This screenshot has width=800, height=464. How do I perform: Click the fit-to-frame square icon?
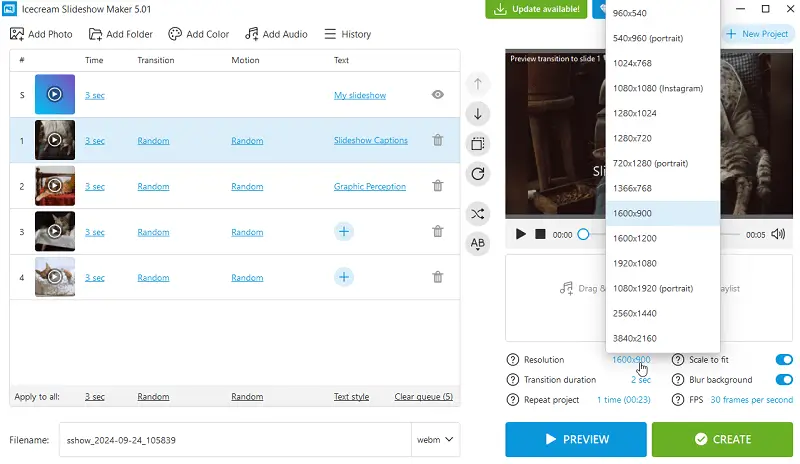[x=478, y=144]
